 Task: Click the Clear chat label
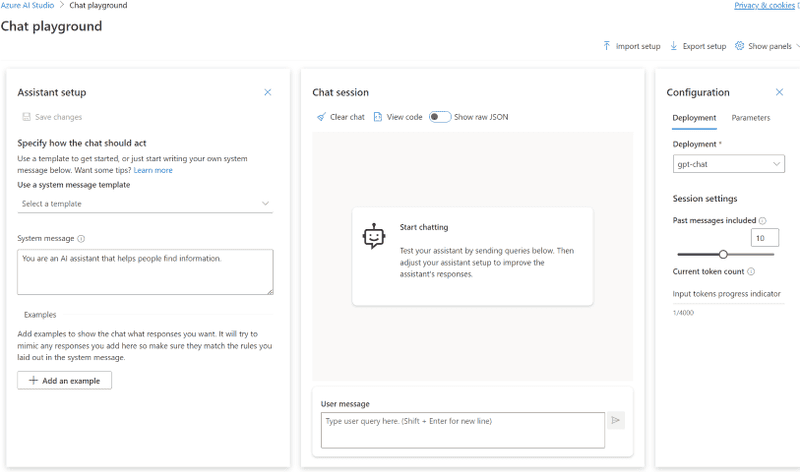click(x=347, y=117)
